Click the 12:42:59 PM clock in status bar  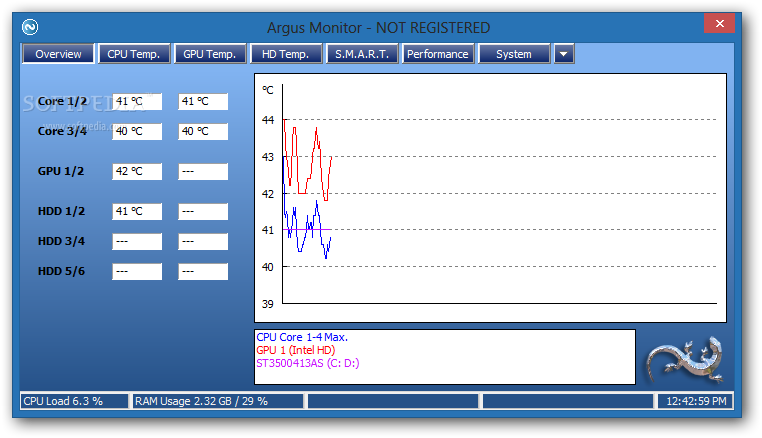coord(695,401)
